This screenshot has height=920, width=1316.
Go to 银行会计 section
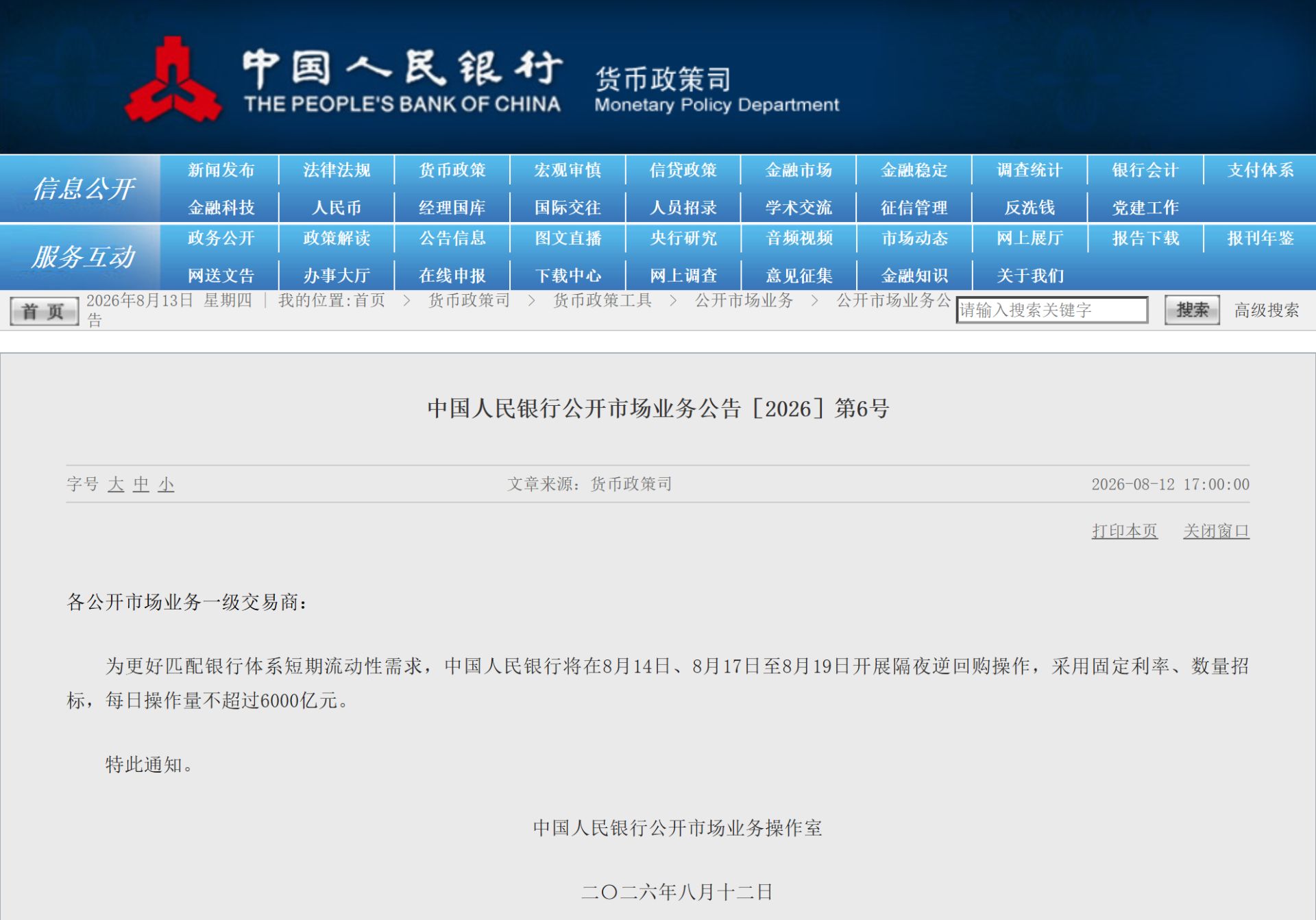click(x=1145, y=170)
